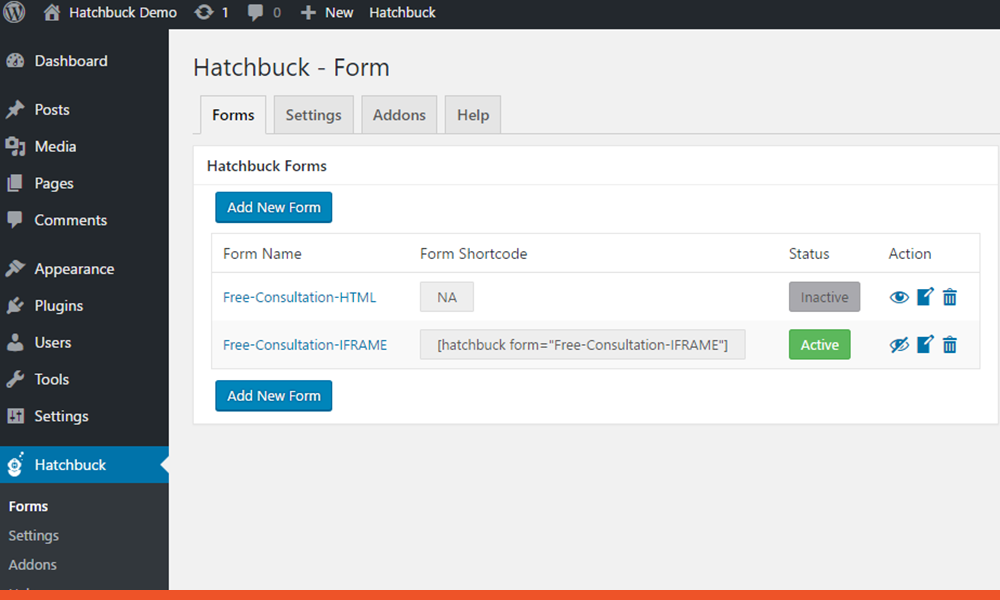Image resolution: width=1000 pixels, height=600 pixels.
Task: Click the top Add New Form button
Action: (274, 207)
